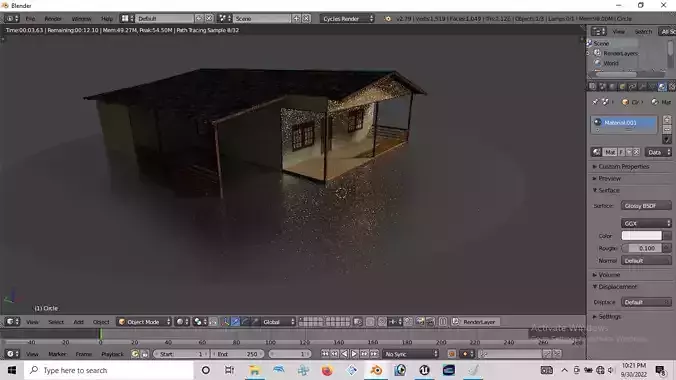Viewport: 676px width, 380px height.
Task: Toggle fake user F button for material
Action: coord(621,152)
